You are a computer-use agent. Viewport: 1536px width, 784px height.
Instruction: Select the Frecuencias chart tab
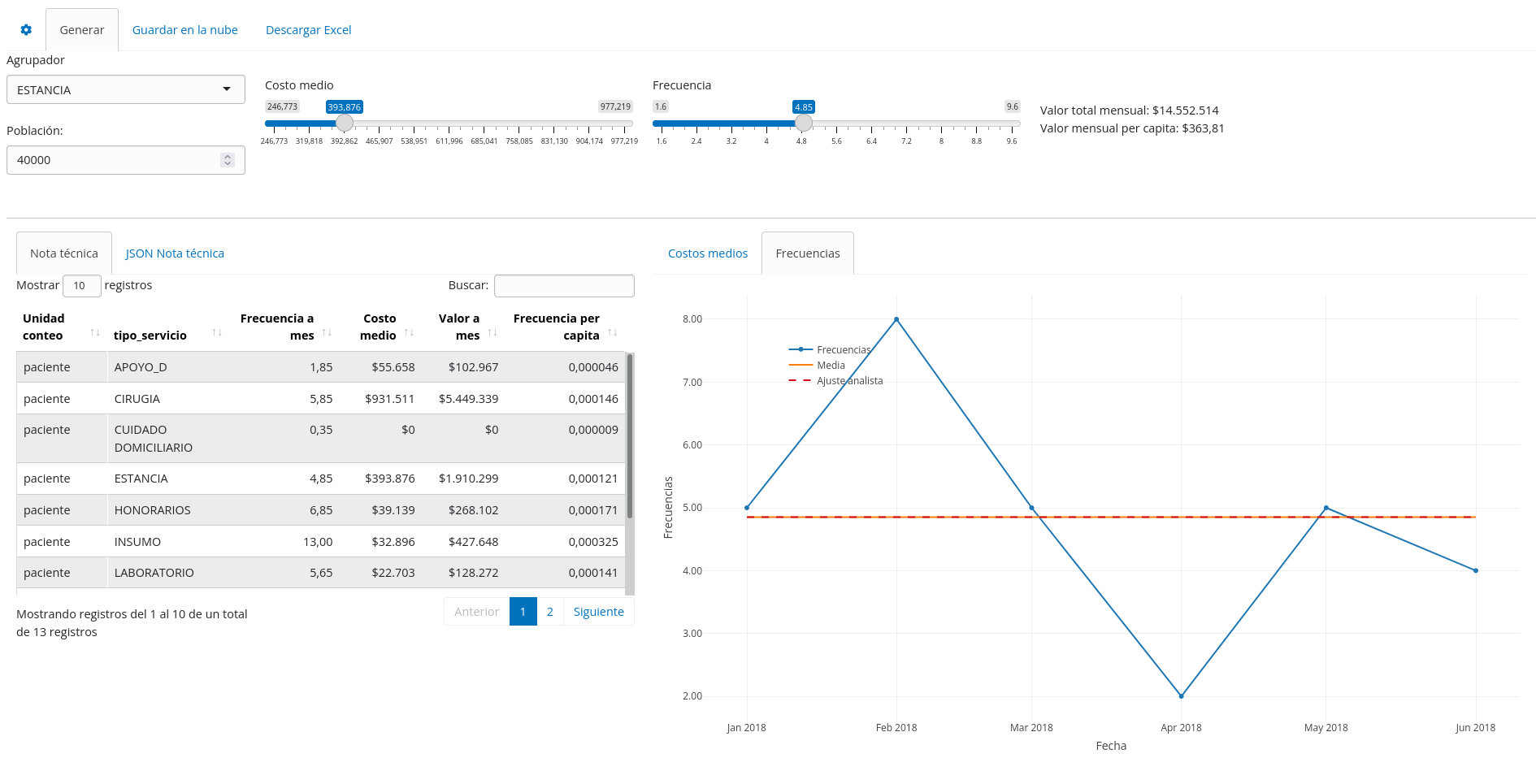coord(808,253)
